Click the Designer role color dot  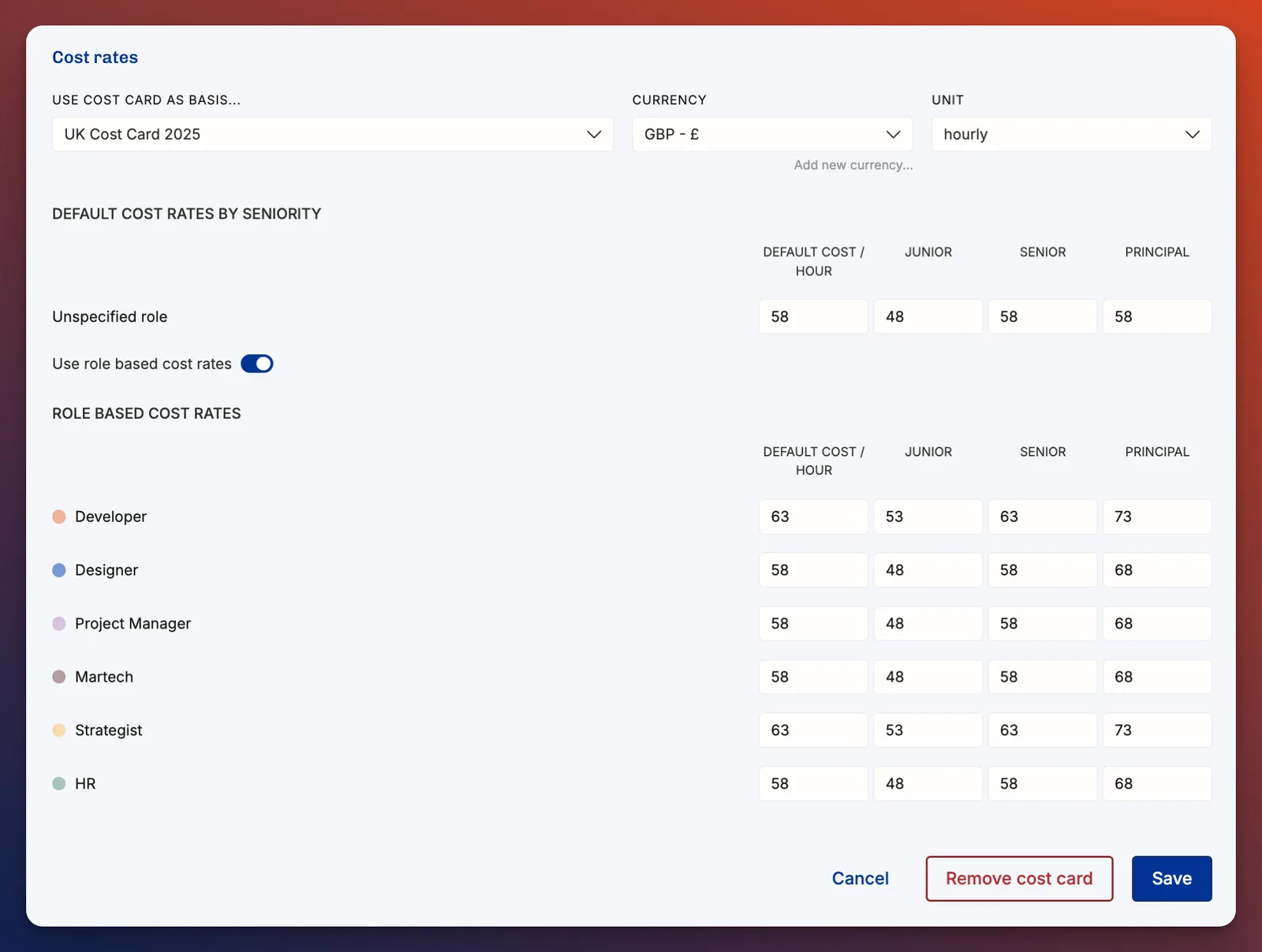click(x=59, y=570)
